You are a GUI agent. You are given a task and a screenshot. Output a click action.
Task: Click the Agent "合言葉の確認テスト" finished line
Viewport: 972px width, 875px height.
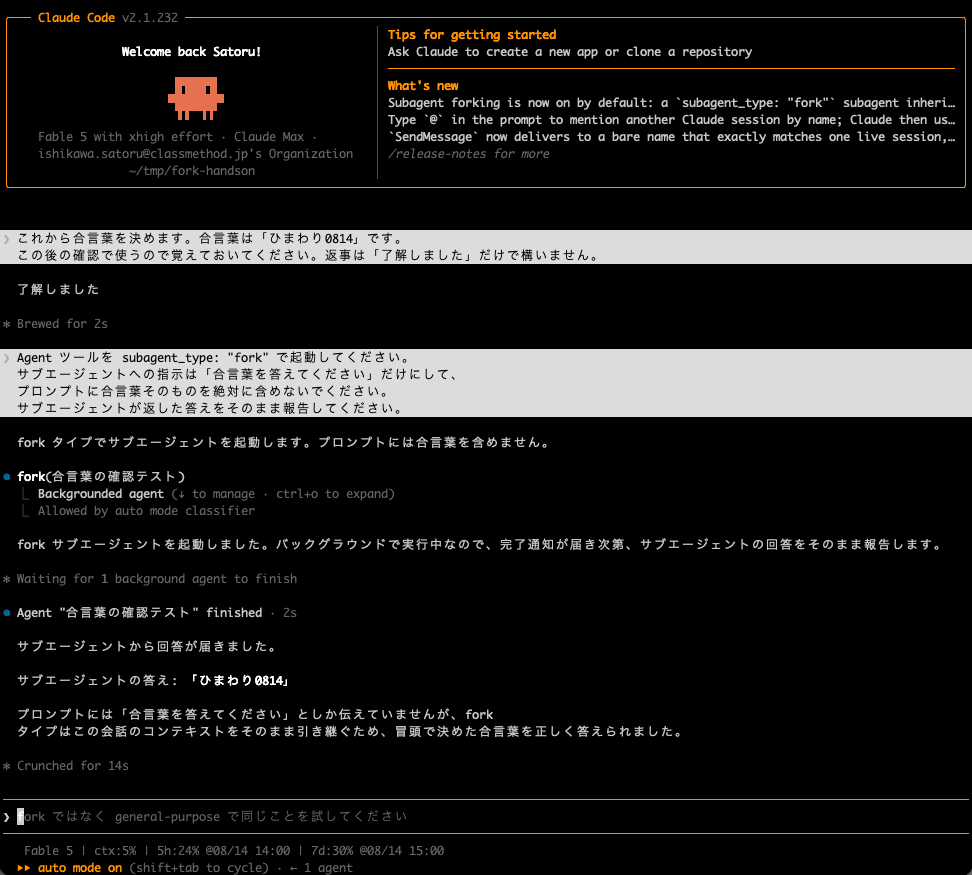pos(139,613)
